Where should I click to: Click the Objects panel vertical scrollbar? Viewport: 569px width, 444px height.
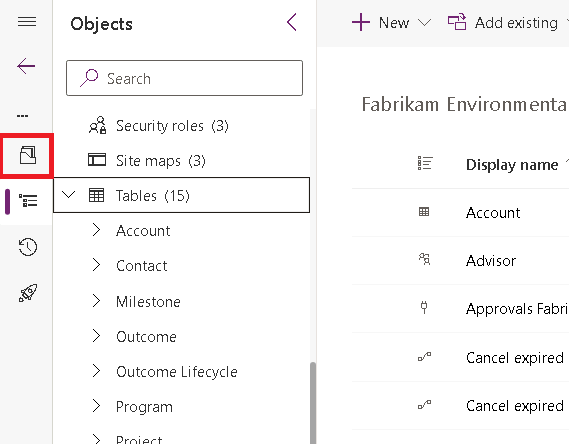coord(313,403)
